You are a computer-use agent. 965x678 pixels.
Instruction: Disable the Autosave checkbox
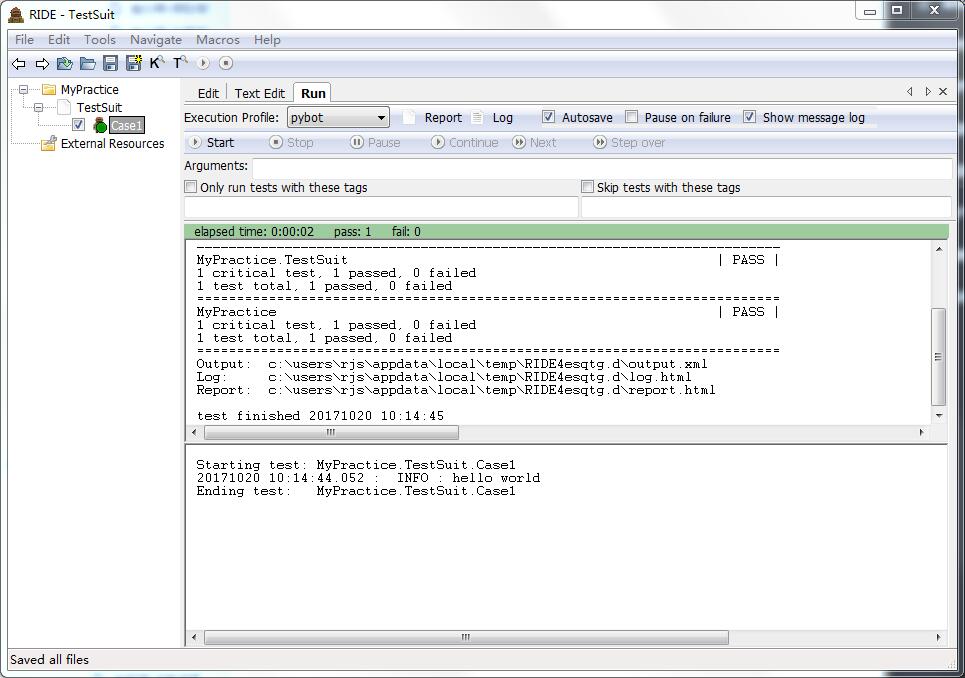[548, 117]
